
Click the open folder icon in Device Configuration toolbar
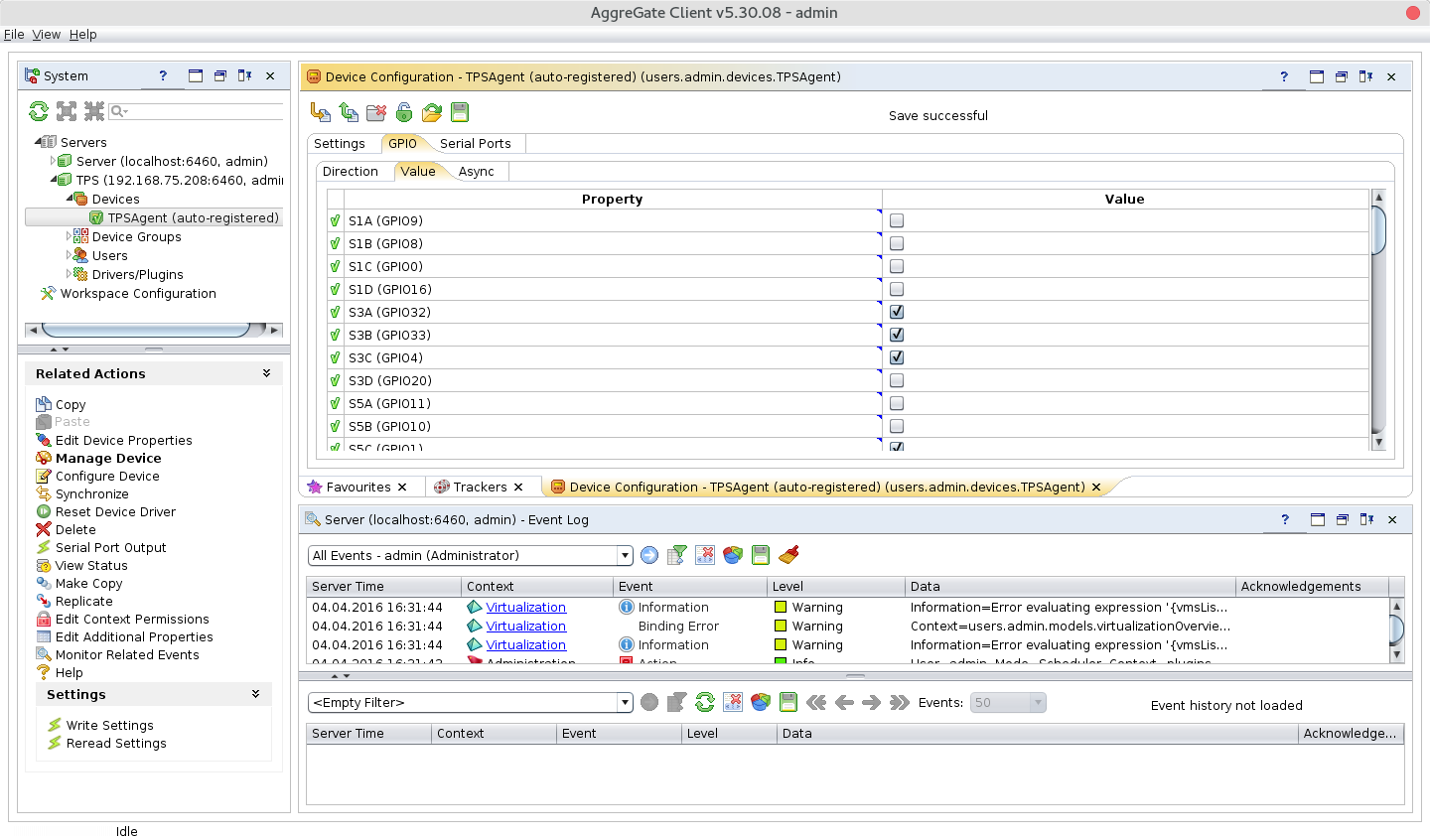pyautogui.click(x=432, y=112)
